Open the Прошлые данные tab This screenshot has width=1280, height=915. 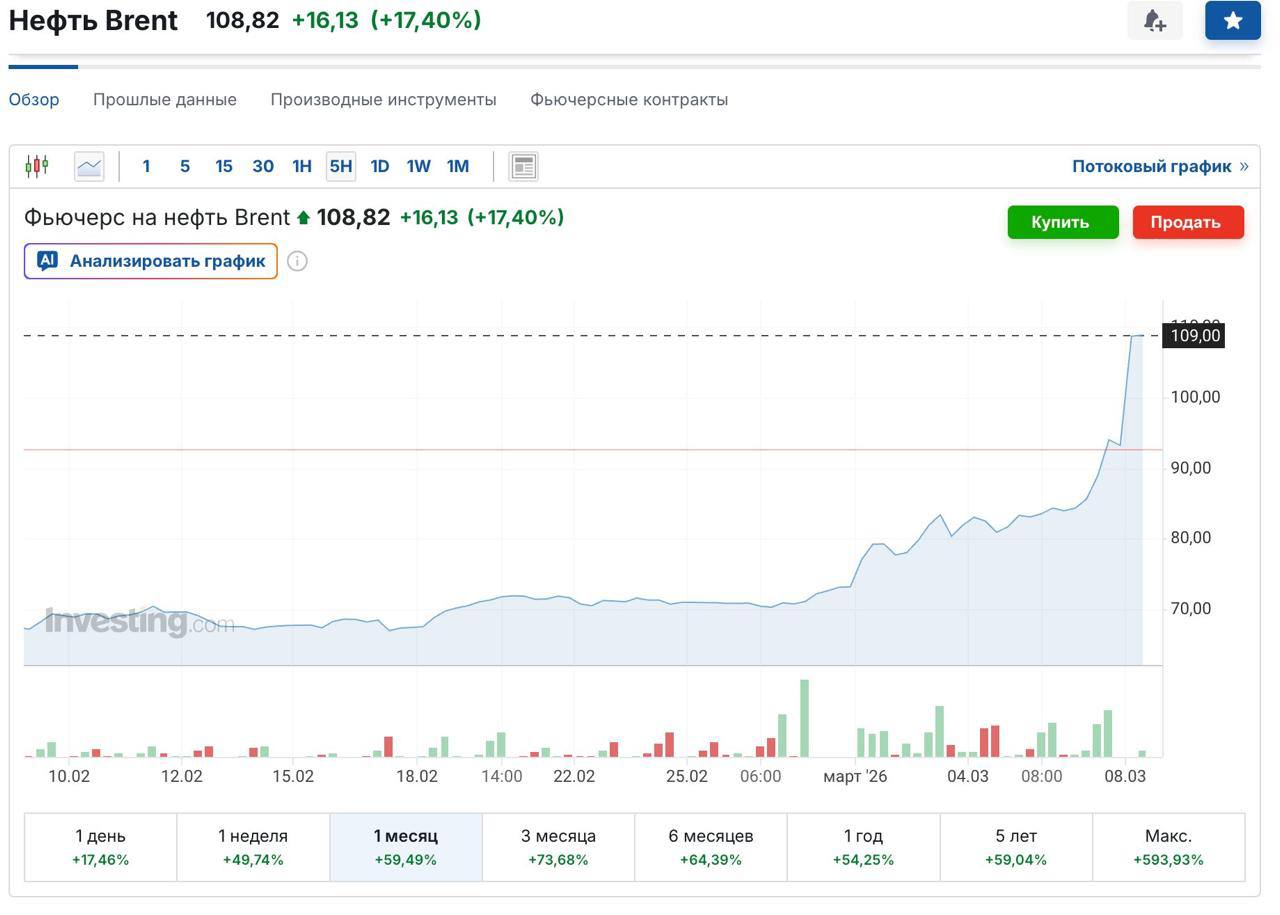point(165,100)
